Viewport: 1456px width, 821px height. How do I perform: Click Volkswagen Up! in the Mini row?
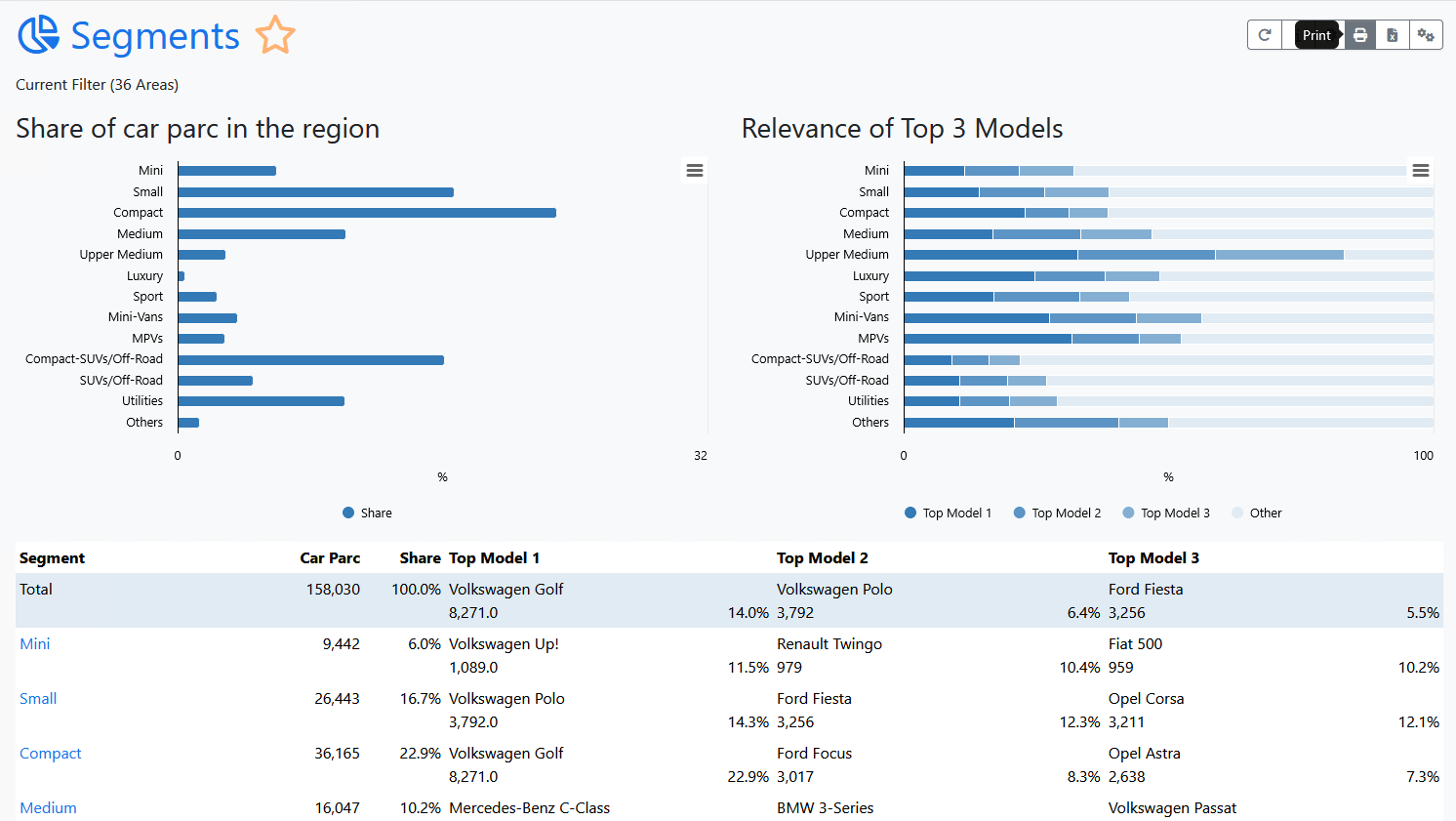pyautogui.click(x=504, y=644)
